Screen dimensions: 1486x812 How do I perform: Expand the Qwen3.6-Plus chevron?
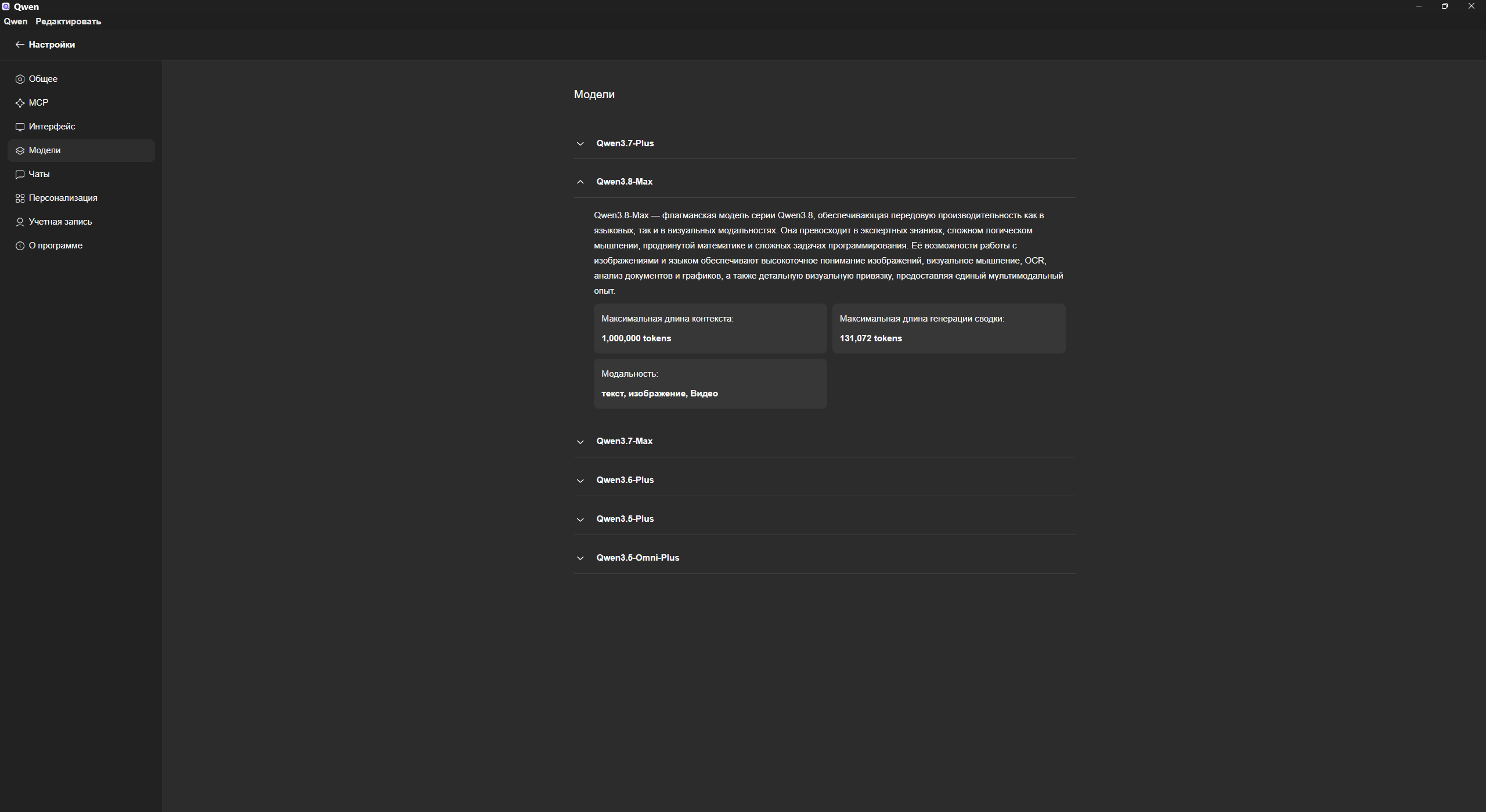(x=580, y=481)
